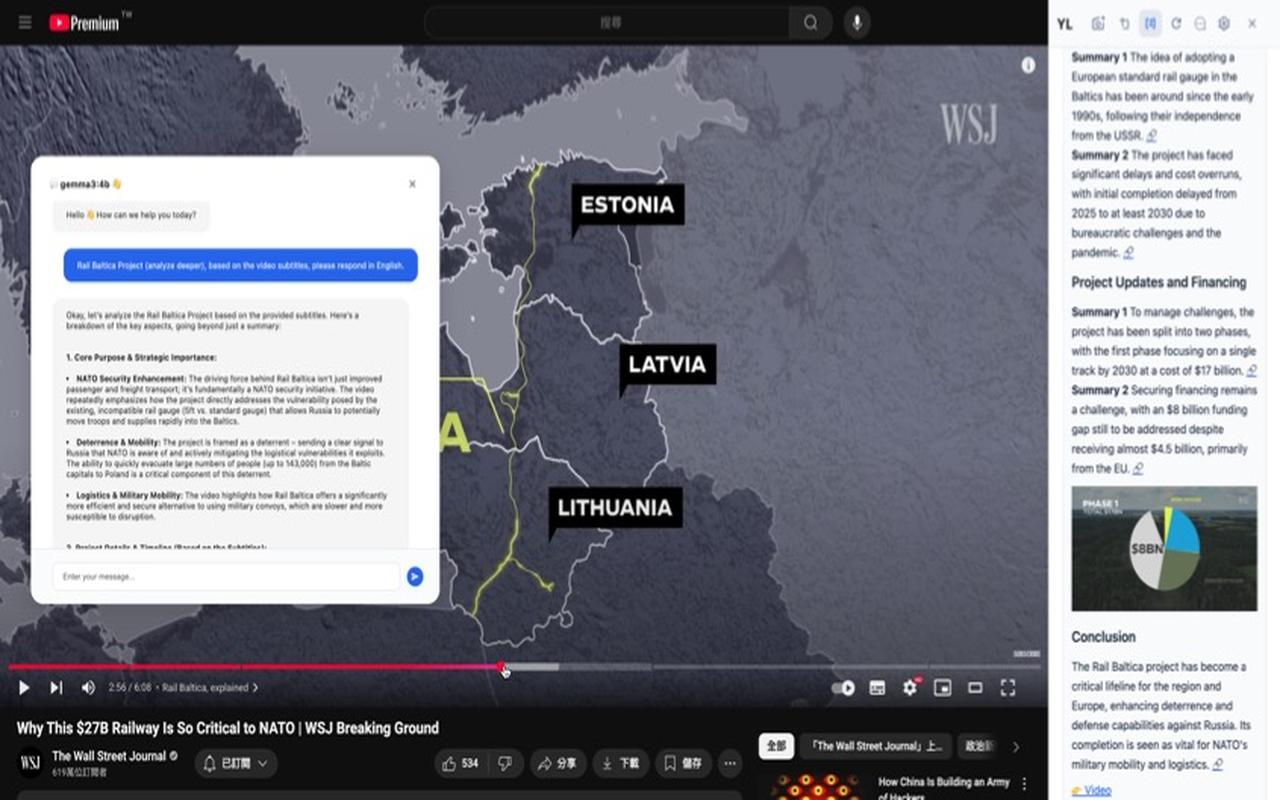Open The Wall Street Journal channel name link
This screenshot has width=1280, height=800.
(109, 756)
